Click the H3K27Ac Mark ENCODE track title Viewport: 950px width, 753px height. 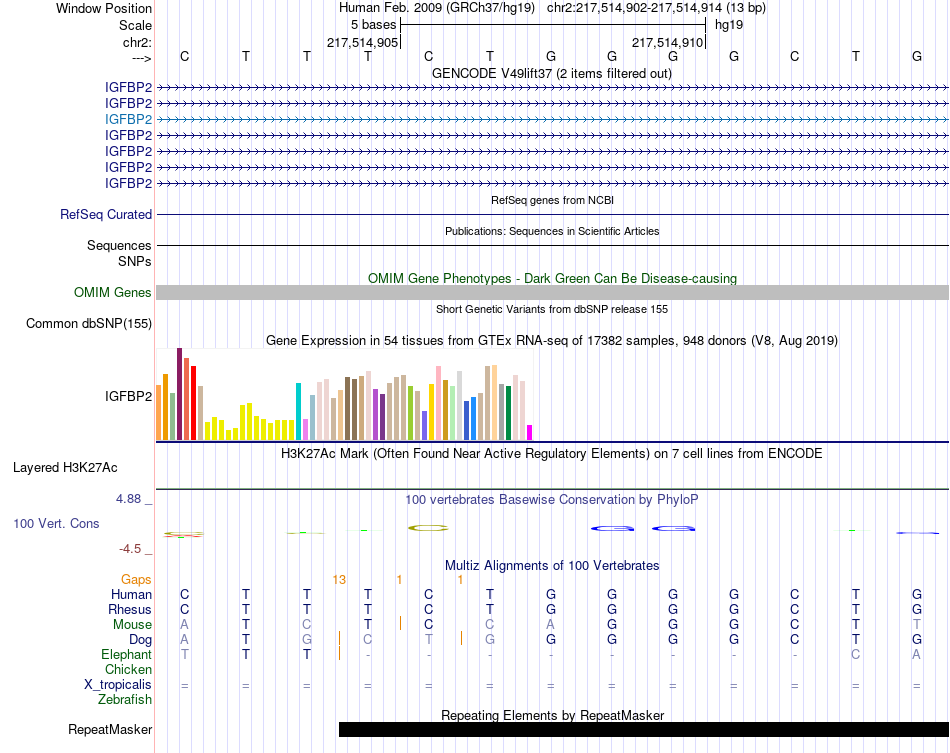click(x=552, y=454)
